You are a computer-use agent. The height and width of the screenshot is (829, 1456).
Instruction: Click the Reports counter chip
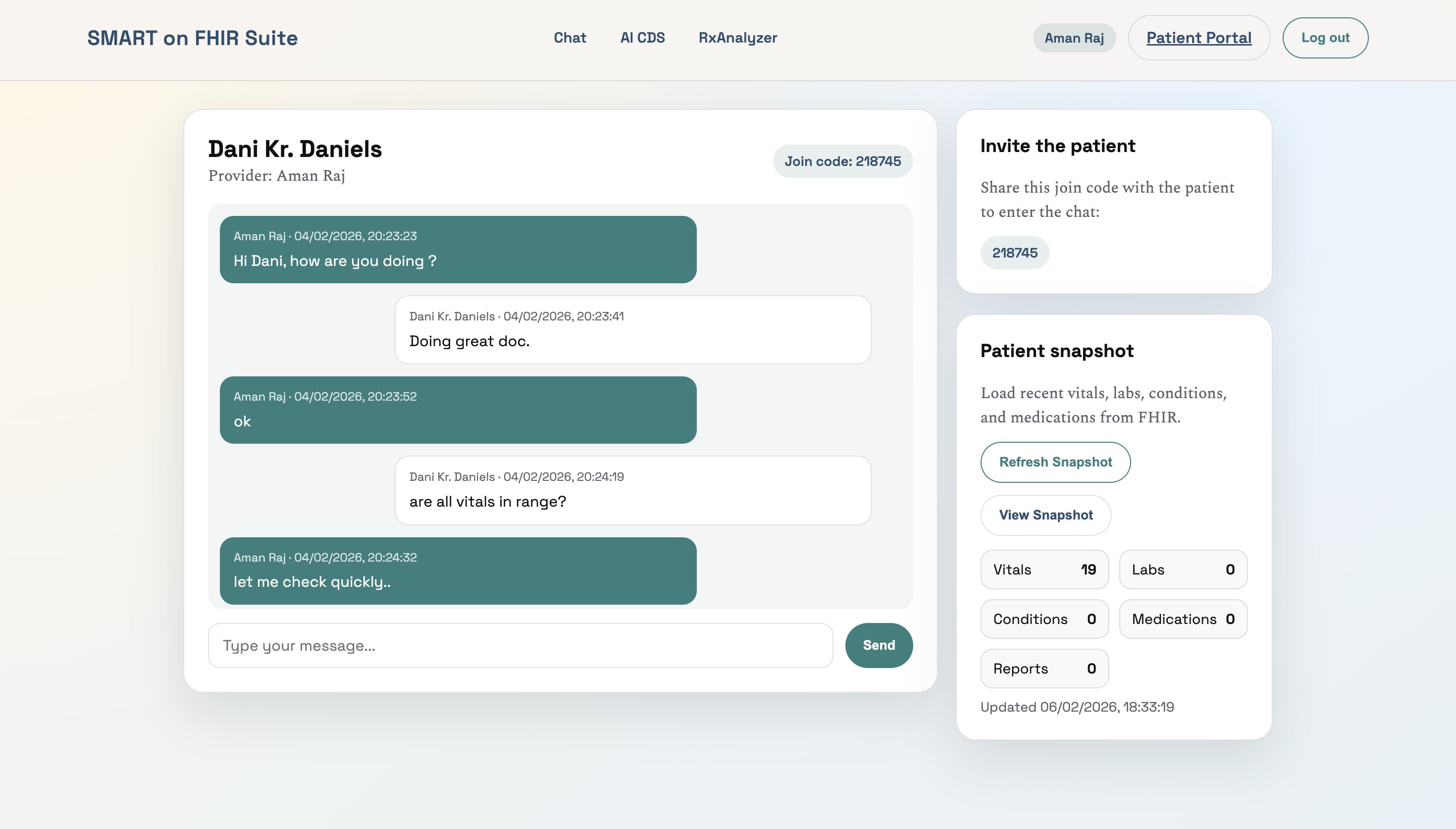coord(1044,669)
